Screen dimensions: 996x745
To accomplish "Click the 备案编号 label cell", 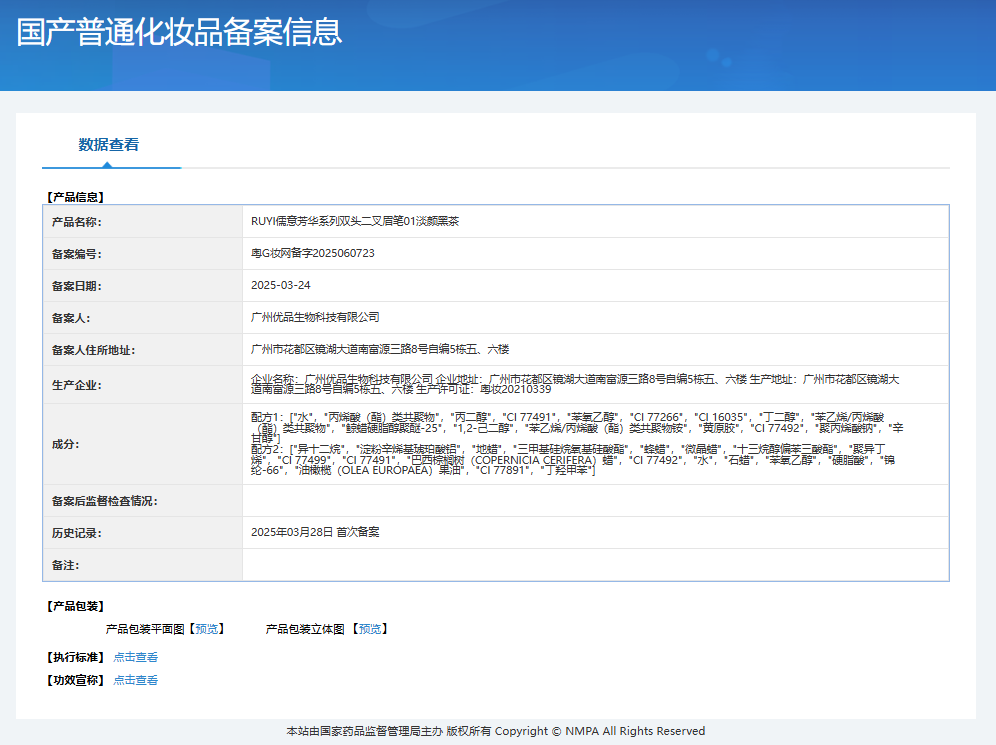I will [142, 254].
